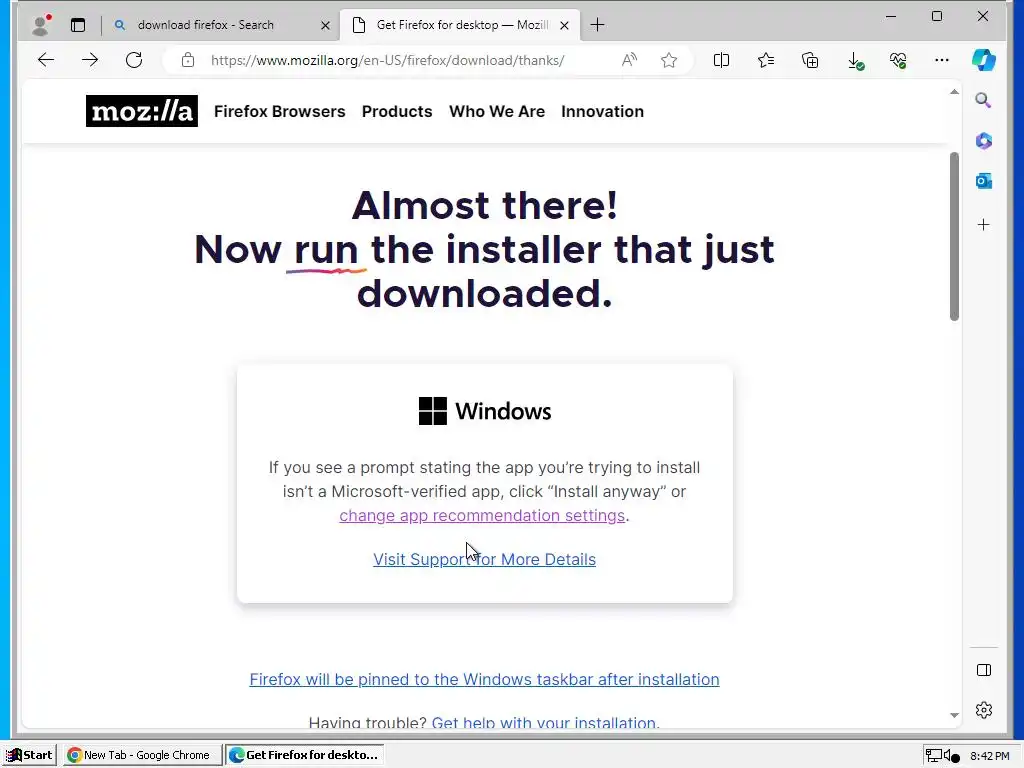
Task: Click the 8:42 PM clock
Action: 989,756
